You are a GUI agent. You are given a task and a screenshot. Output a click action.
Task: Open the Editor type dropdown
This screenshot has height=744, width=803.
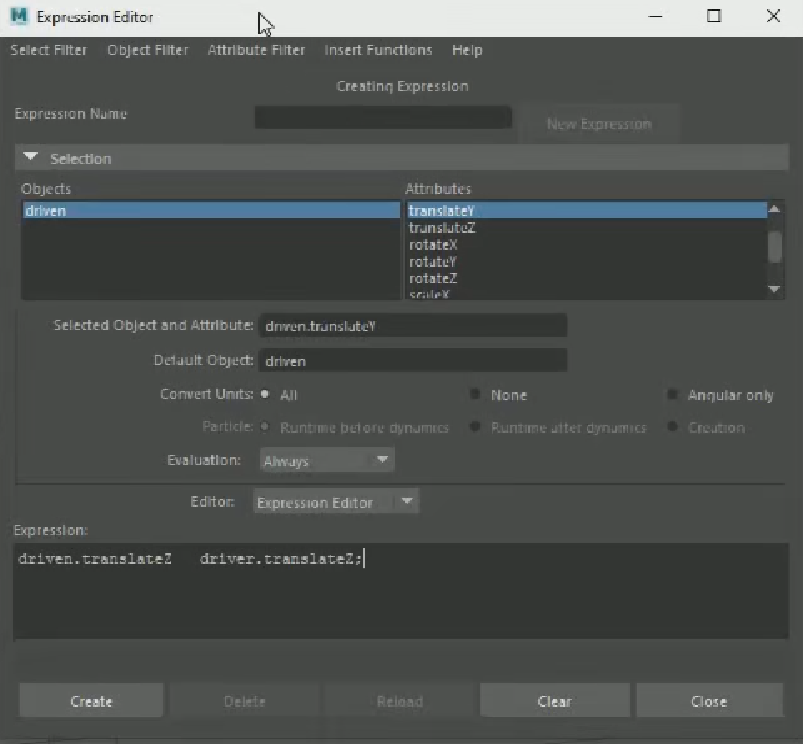point(335,503)
